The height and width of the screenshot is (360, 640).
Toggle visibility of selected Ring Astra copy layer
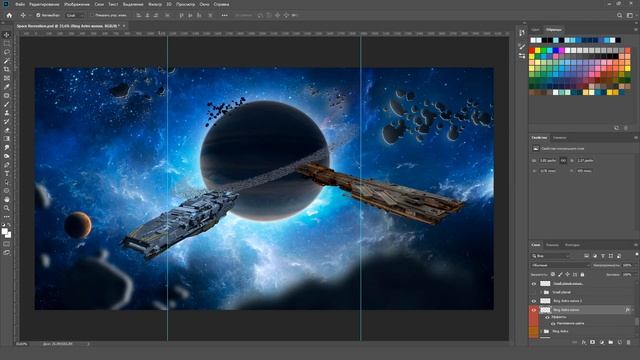pos(533,310)
